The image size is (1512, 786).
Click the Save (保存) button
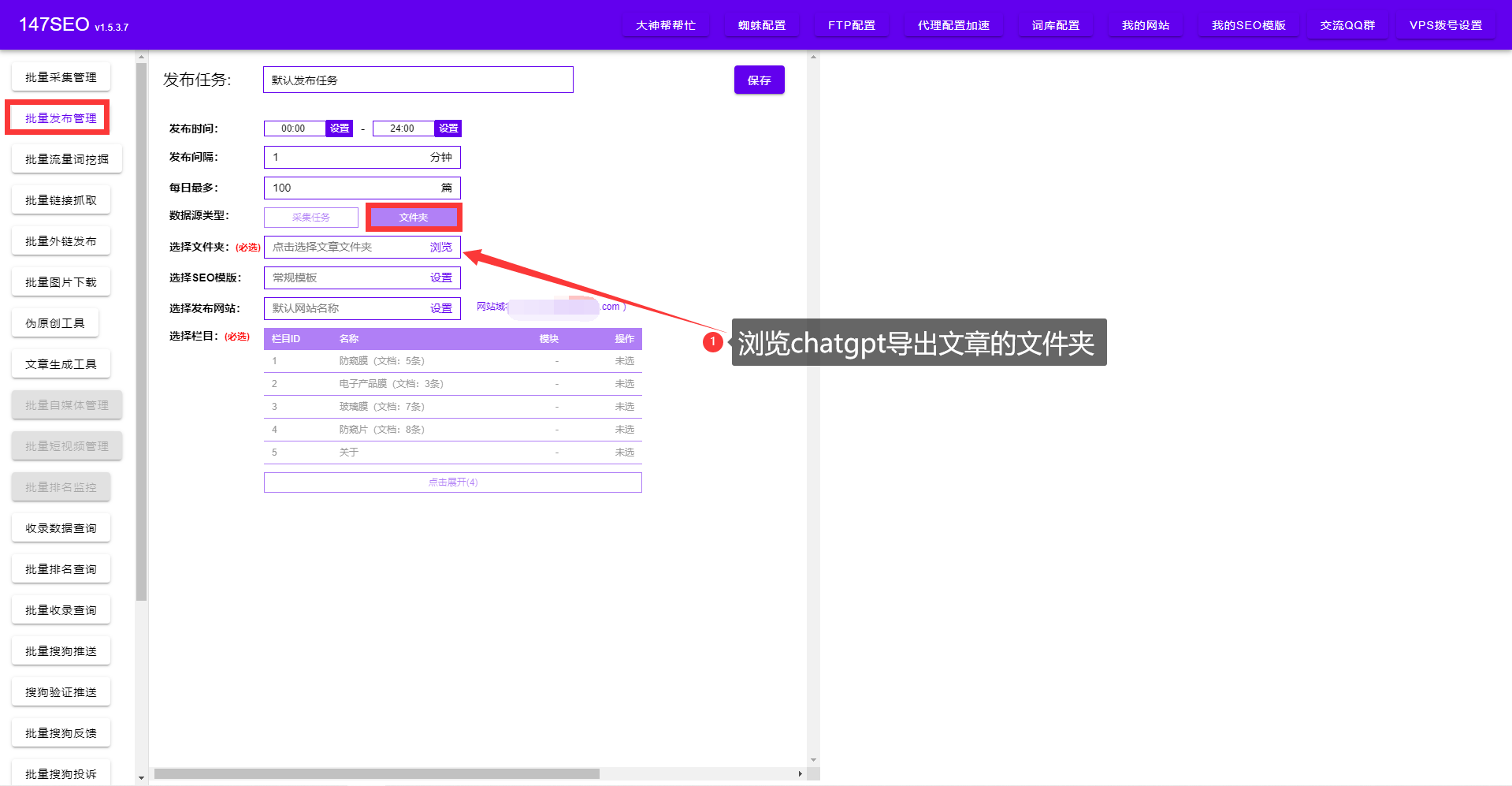tap(759, 80)
